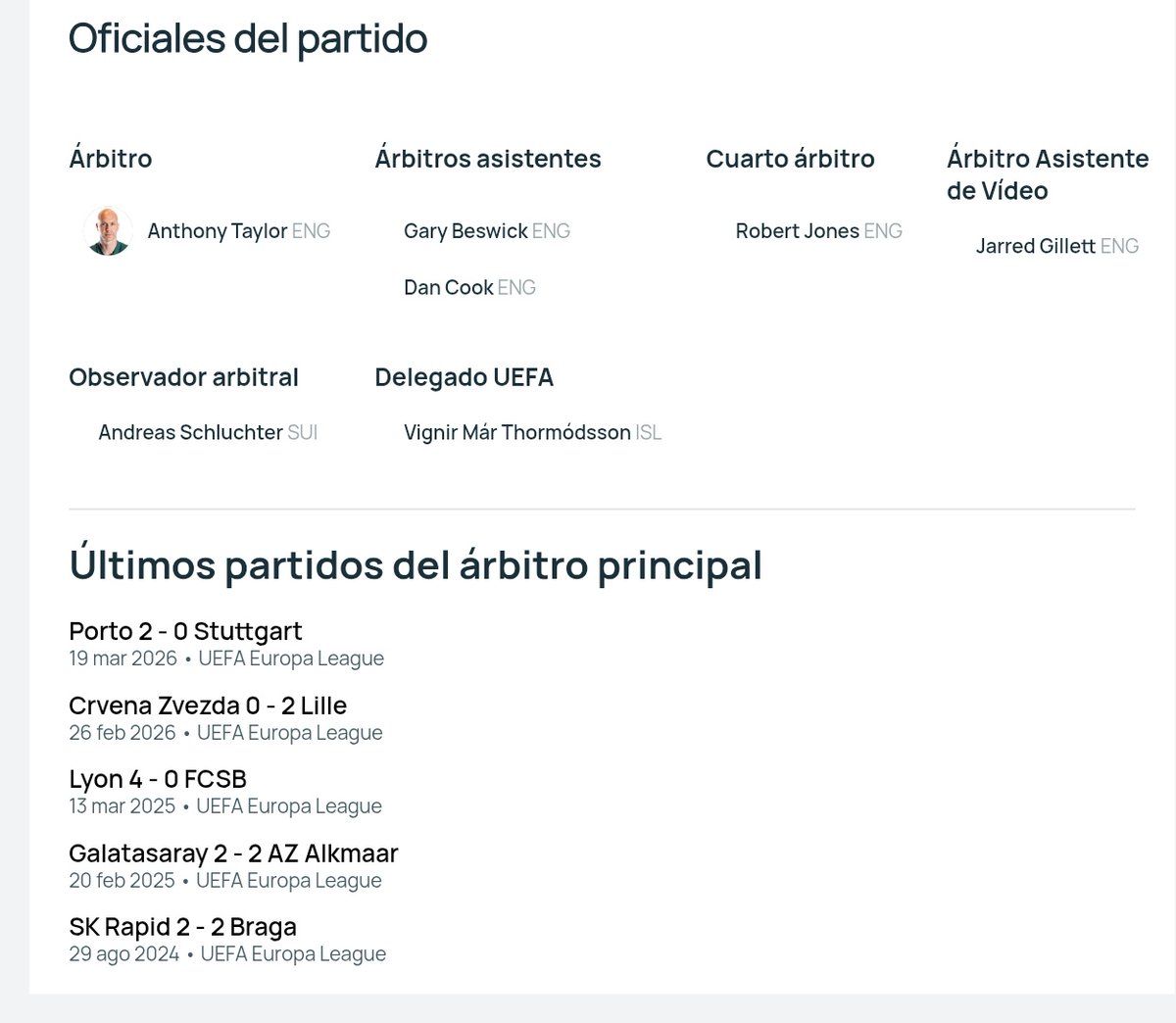Screen dimensions: 1176x1023
Task: Click the ISL tag beside Vignir Már Thormódsson
Action: click(x=649, y=432)
